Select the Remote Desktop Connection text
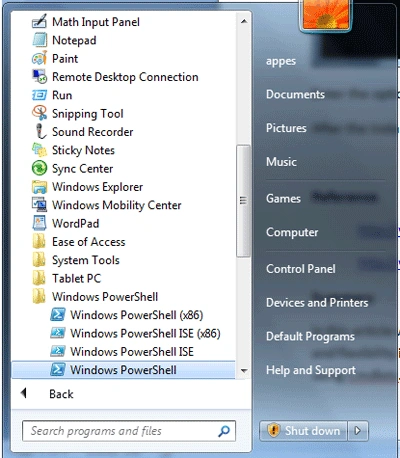400x458 pixels. pyautogui.click(x=125, y=77)
